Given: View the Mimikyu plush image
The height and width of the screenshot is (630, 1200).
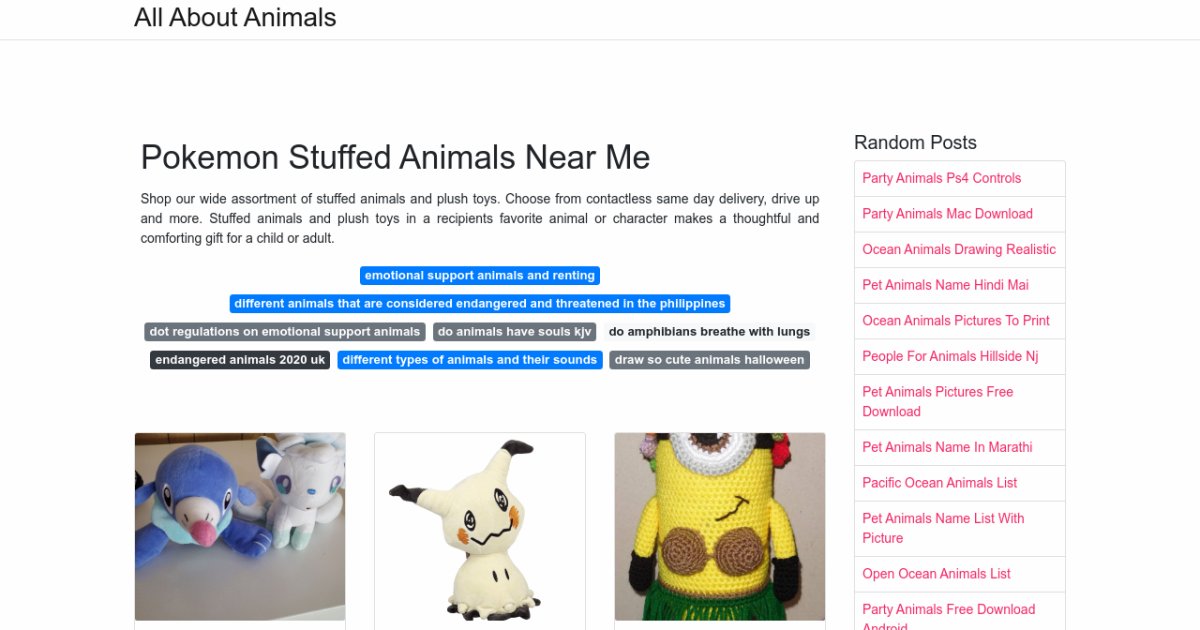Looking at the screenshot, I should (480, 527).
